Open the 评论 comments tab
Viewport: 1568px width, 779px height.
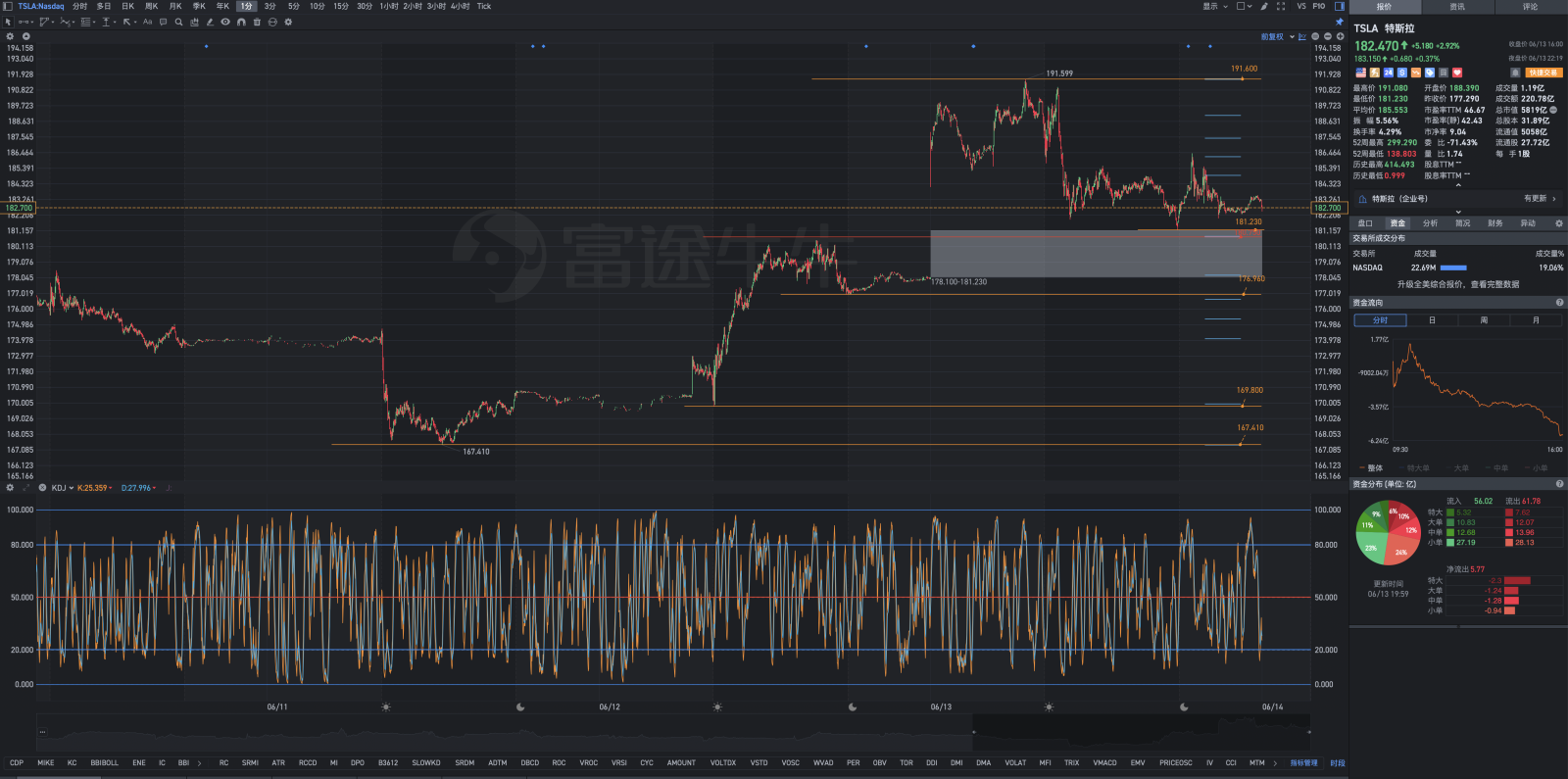[1530, 7]
